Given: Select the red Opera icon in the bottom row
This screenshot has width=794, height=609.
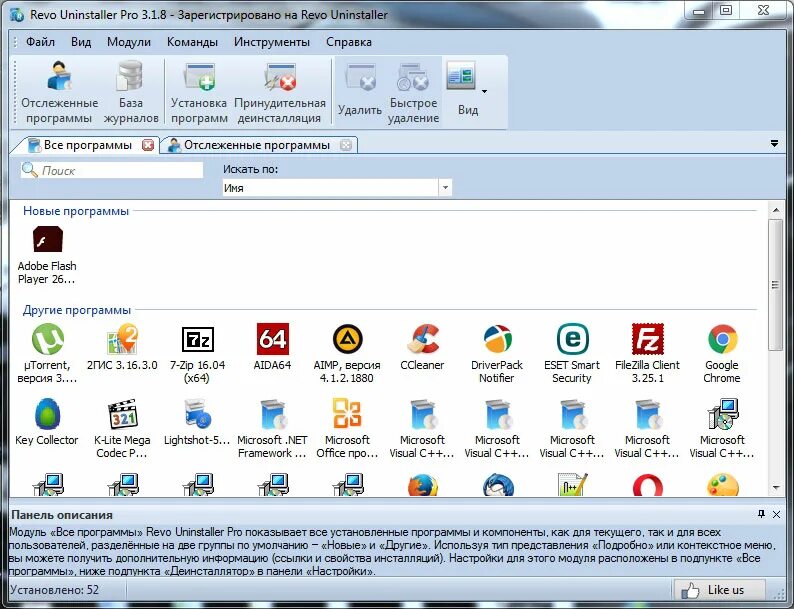Looking at the screenshot, I should [x=647, y=485].
